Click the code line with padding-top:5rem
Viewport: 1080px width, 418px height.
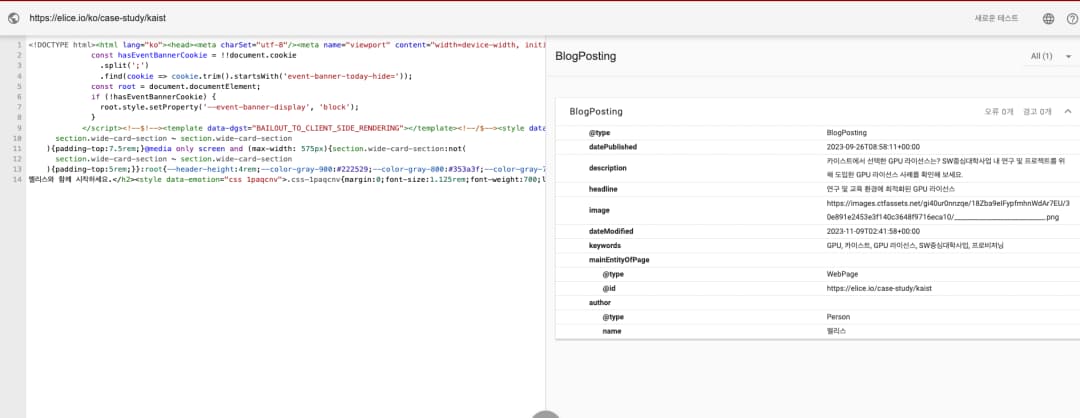pyautogui.click(x=296, y=169)
